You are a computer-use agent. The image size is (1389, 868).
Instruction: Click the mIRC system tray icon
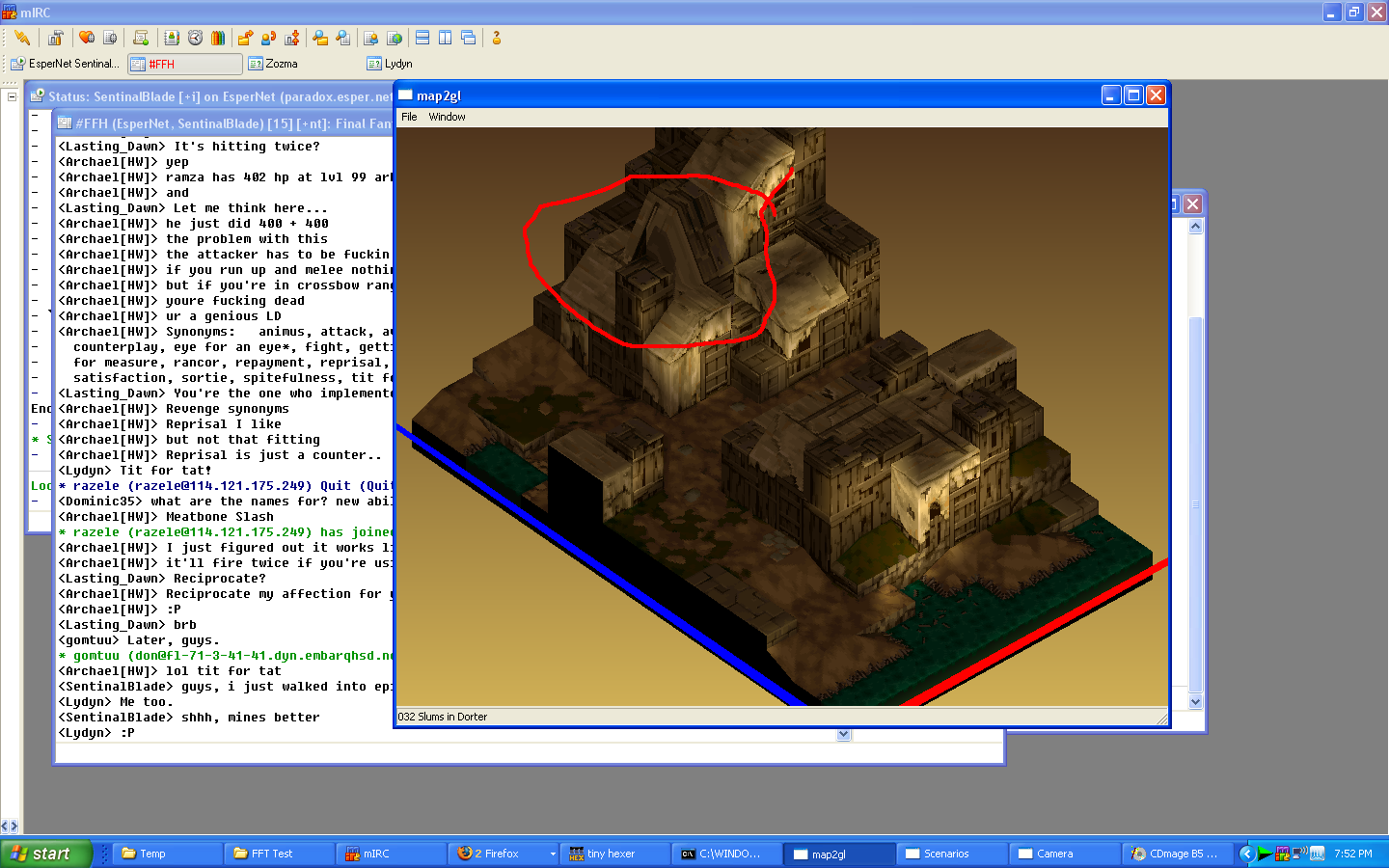click(x=1282, y=854)
